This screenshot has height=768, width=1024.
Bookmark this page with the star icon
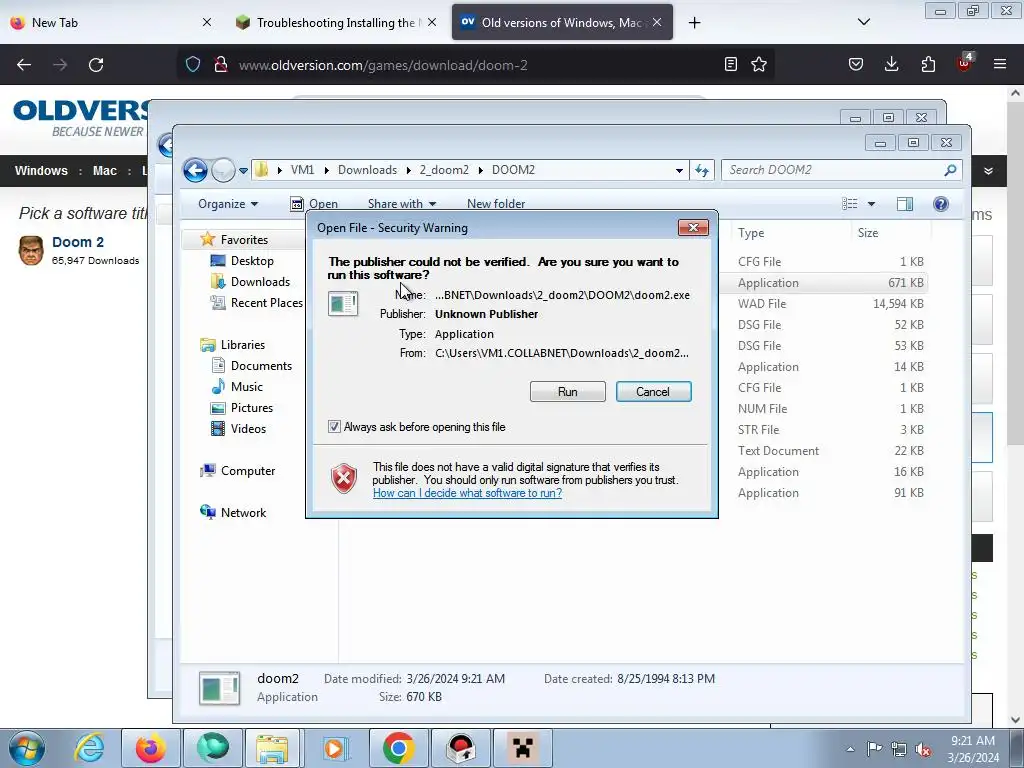pos(759,64)
